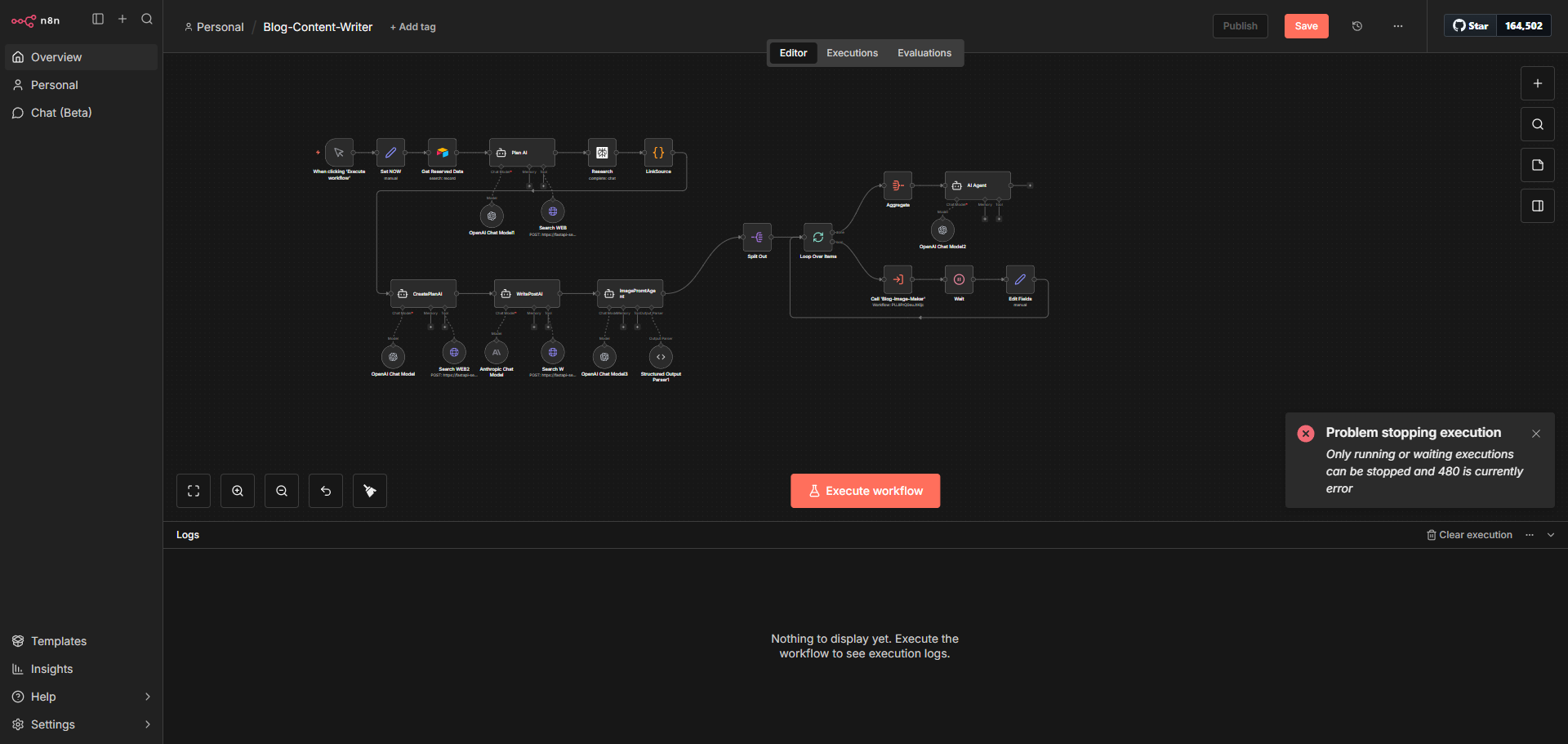Open search from the sidebar header

point(147,19)
